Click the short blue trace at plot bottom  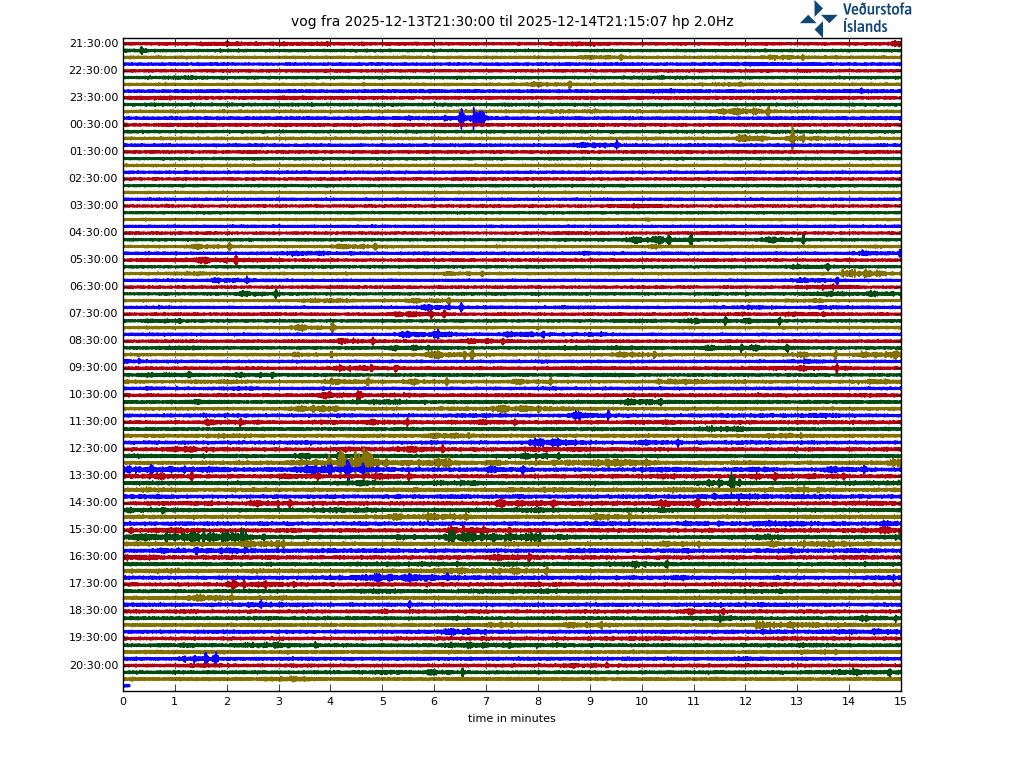pyautogui.click(x=126, y=685)
